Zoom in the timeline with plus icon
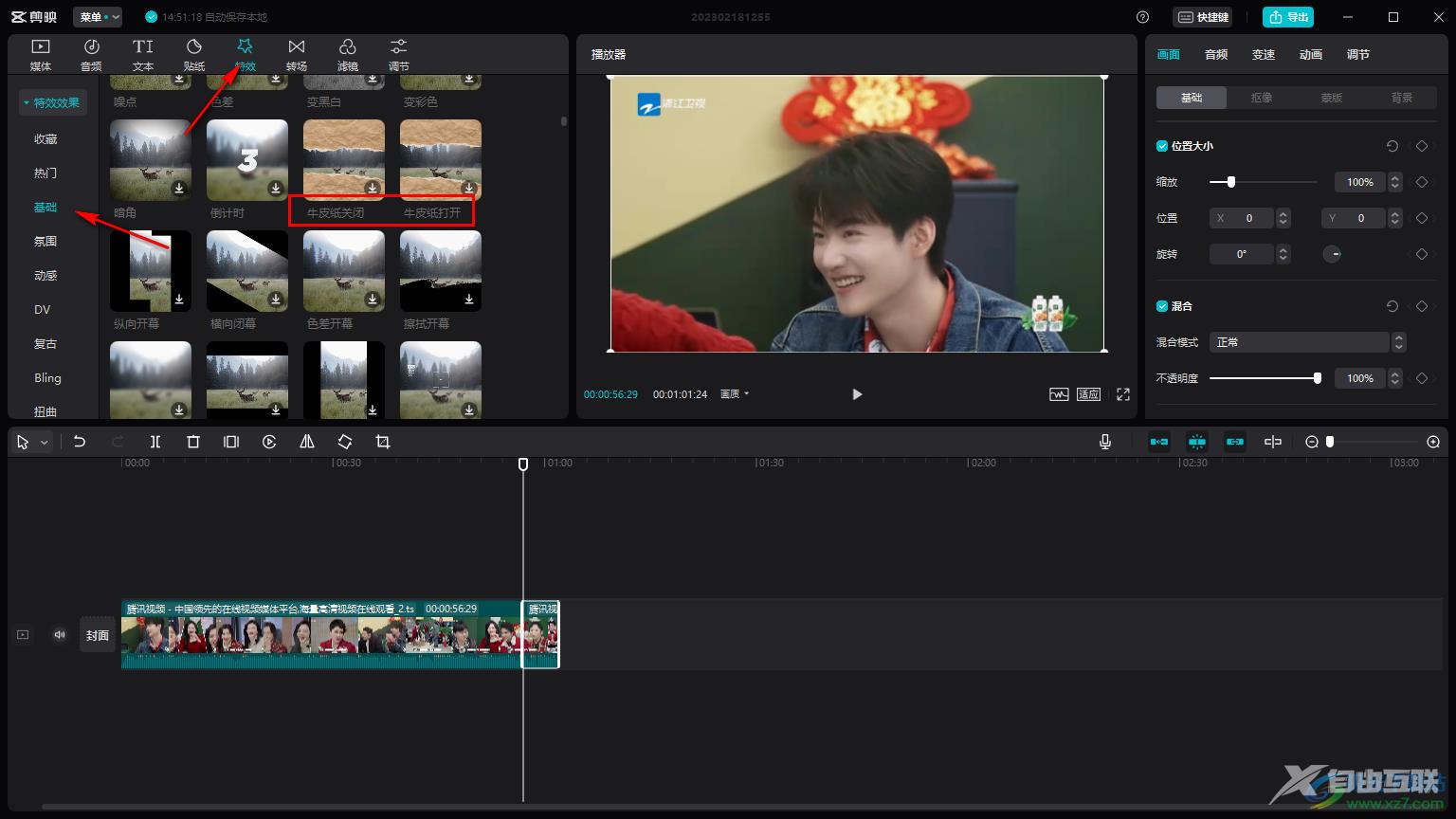1456x819 pixels. click(x=1433, y=442)
